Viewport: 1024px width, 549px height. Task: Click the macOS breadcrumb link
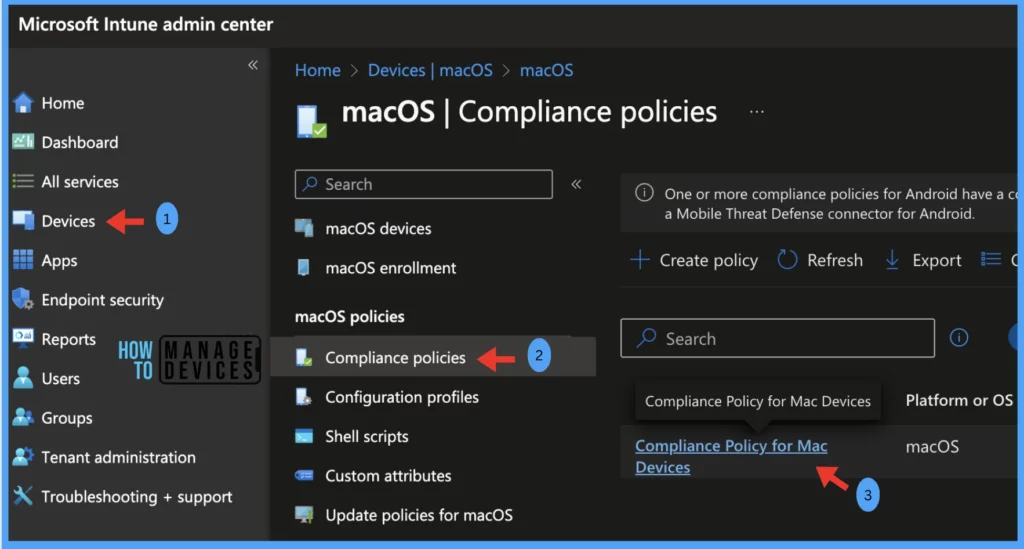point(546,70)
